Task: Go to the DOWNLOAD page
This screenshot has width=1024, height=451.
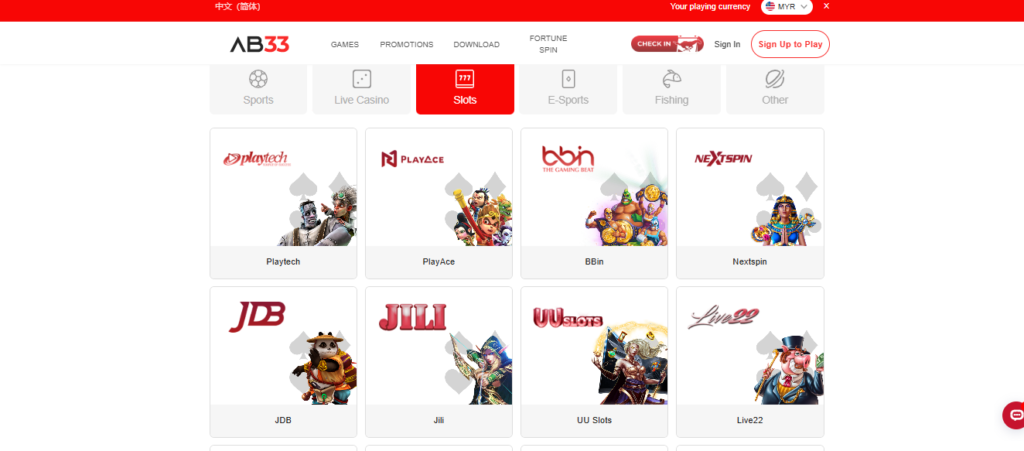Action: (x=477, y=44)
